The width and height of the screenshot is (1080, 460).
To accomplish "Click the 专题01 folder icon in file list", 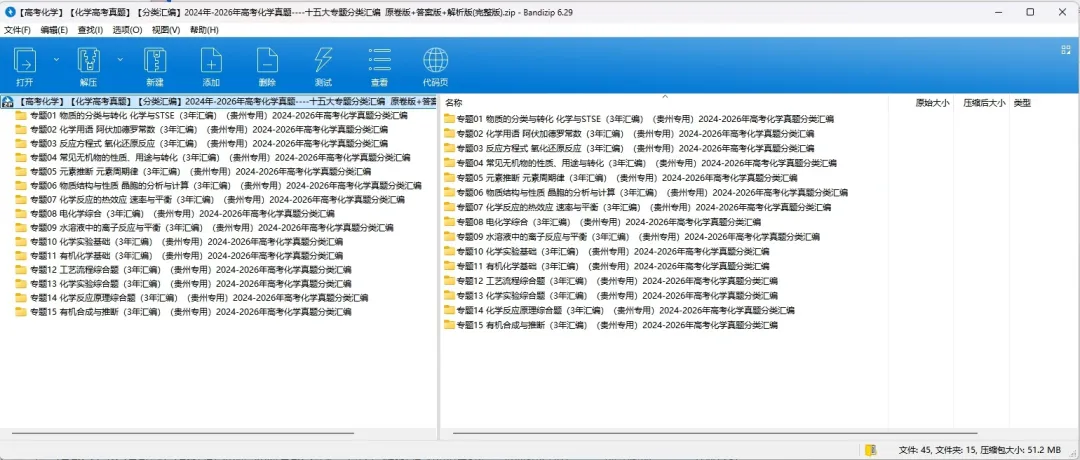I will click(x=450, y=118).
